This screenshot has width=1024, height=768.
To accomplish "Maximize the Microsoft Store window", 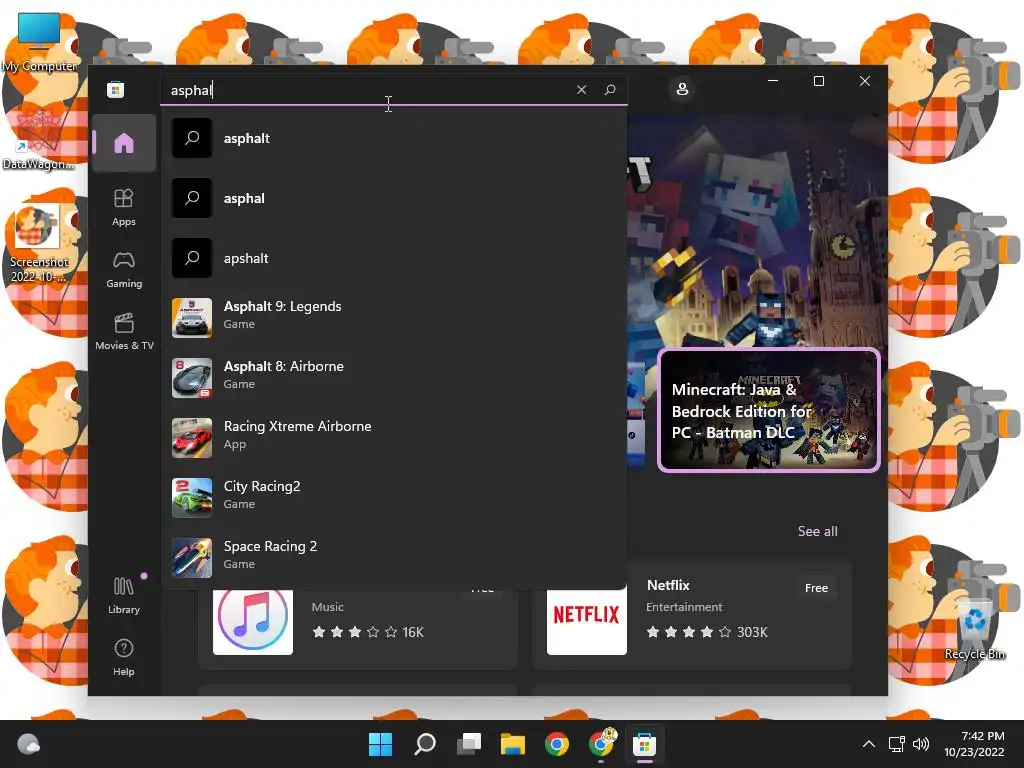I will (x=818, y=81).
